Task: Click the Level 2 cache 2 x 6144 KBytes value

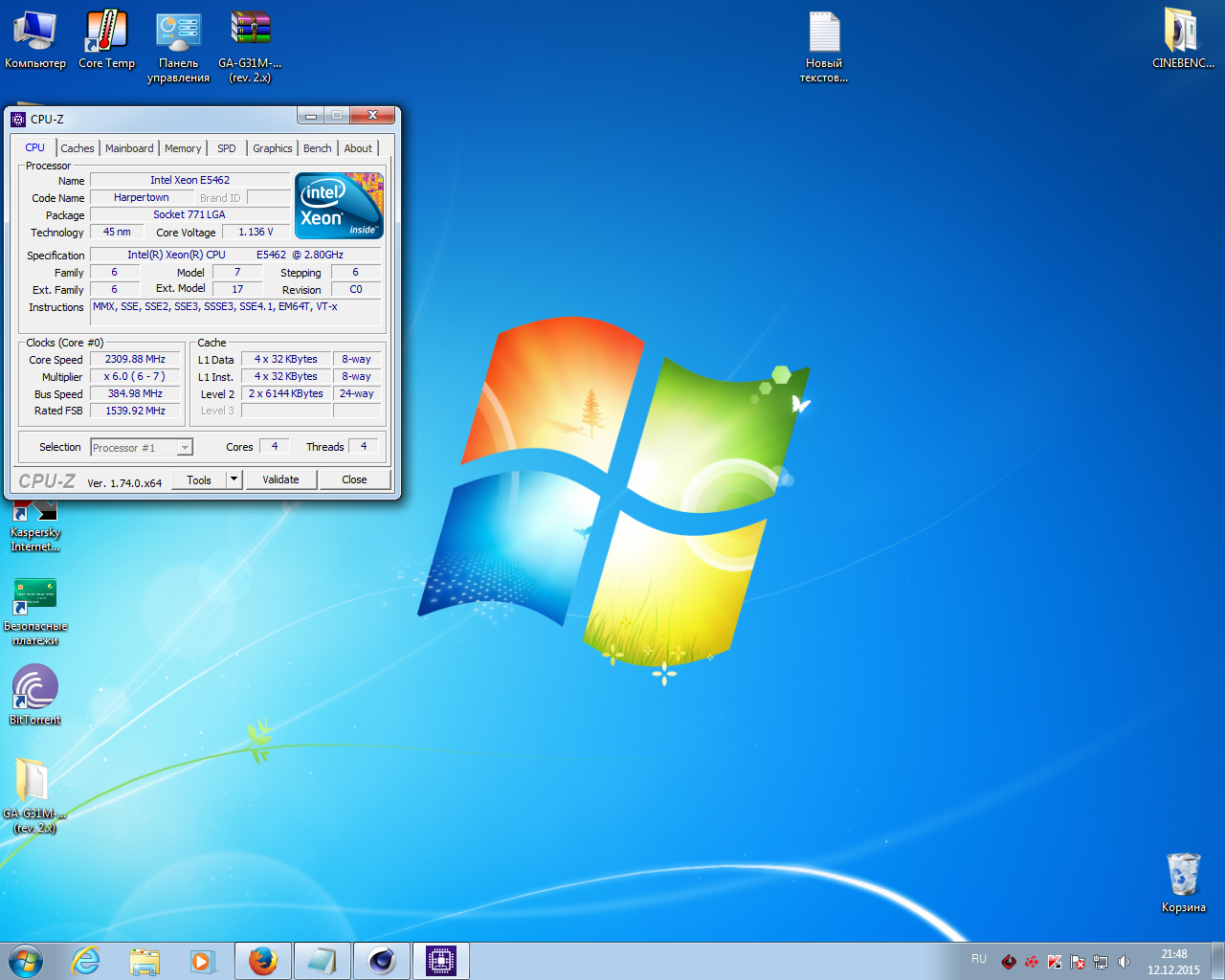Action: (286, 393)
